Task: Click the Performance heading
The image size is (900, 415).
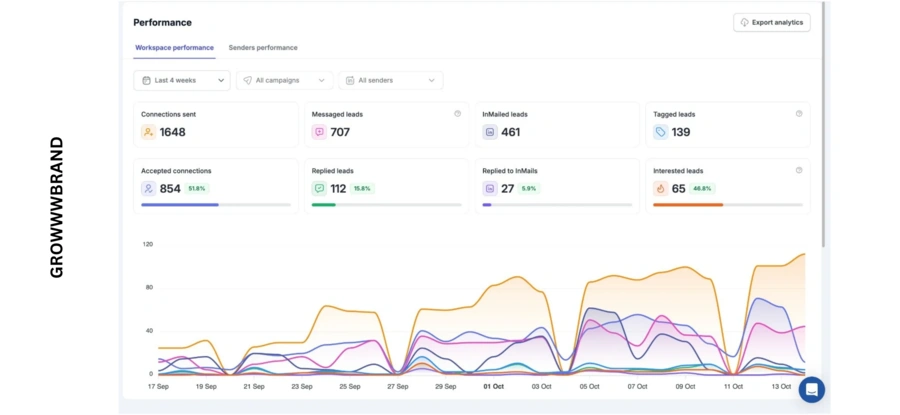Action: tap(162, 22)
